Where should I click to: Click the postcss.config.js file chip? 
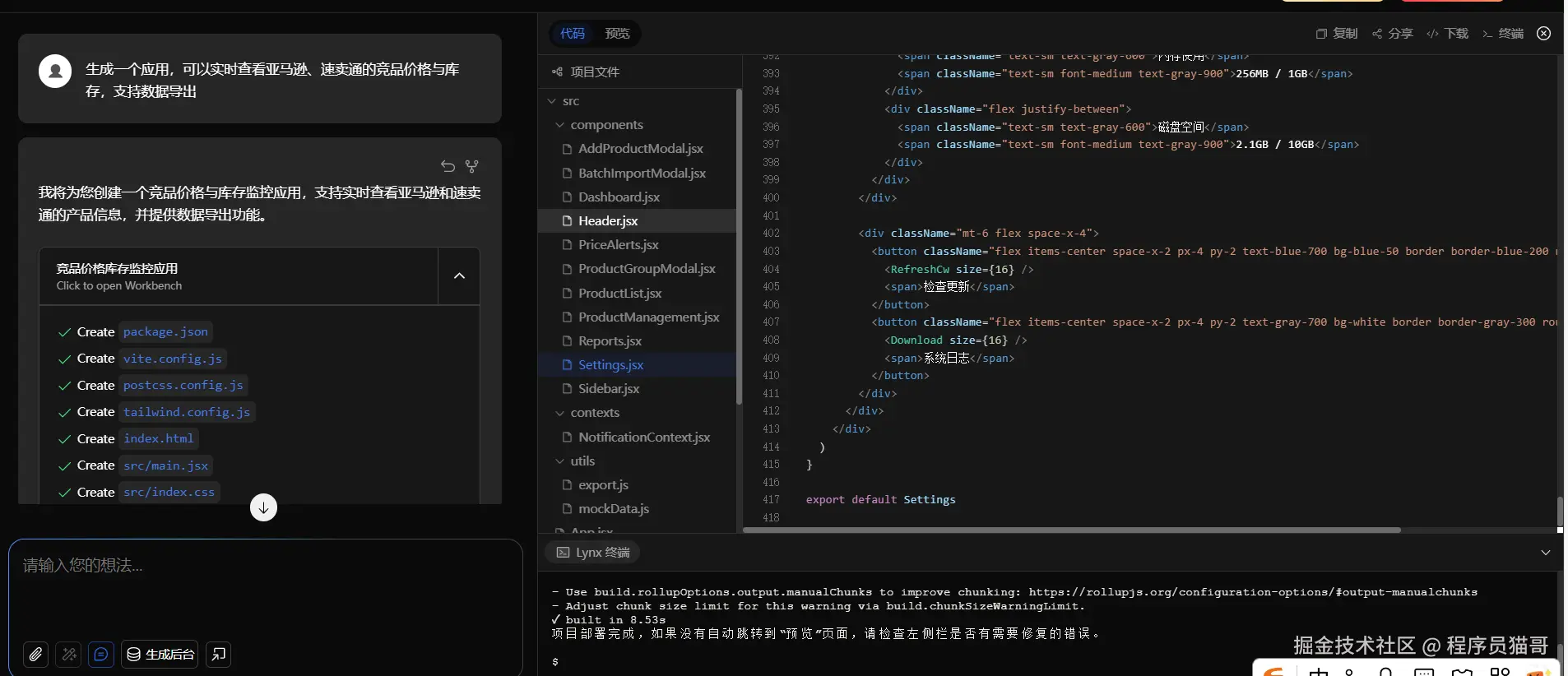tap(183, 386)
